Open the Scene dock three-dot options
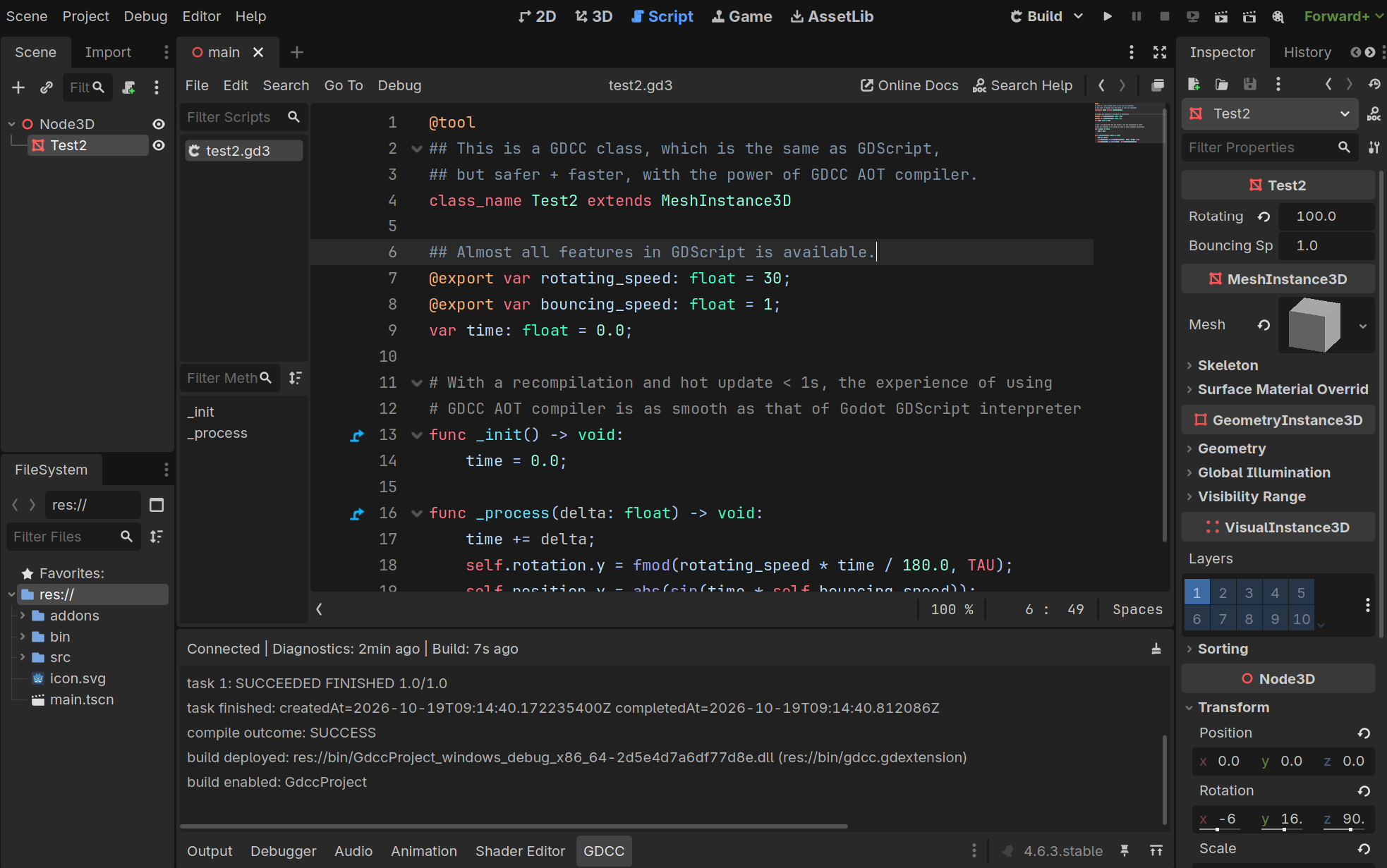 pyautogui.click(x=166, y=52)
